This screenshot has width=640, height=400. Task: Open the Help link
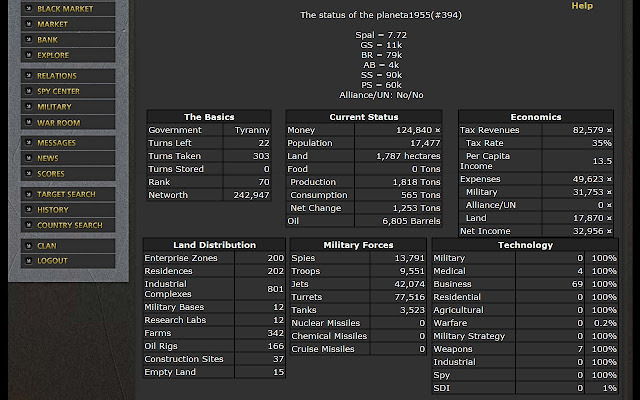point(582,6)
